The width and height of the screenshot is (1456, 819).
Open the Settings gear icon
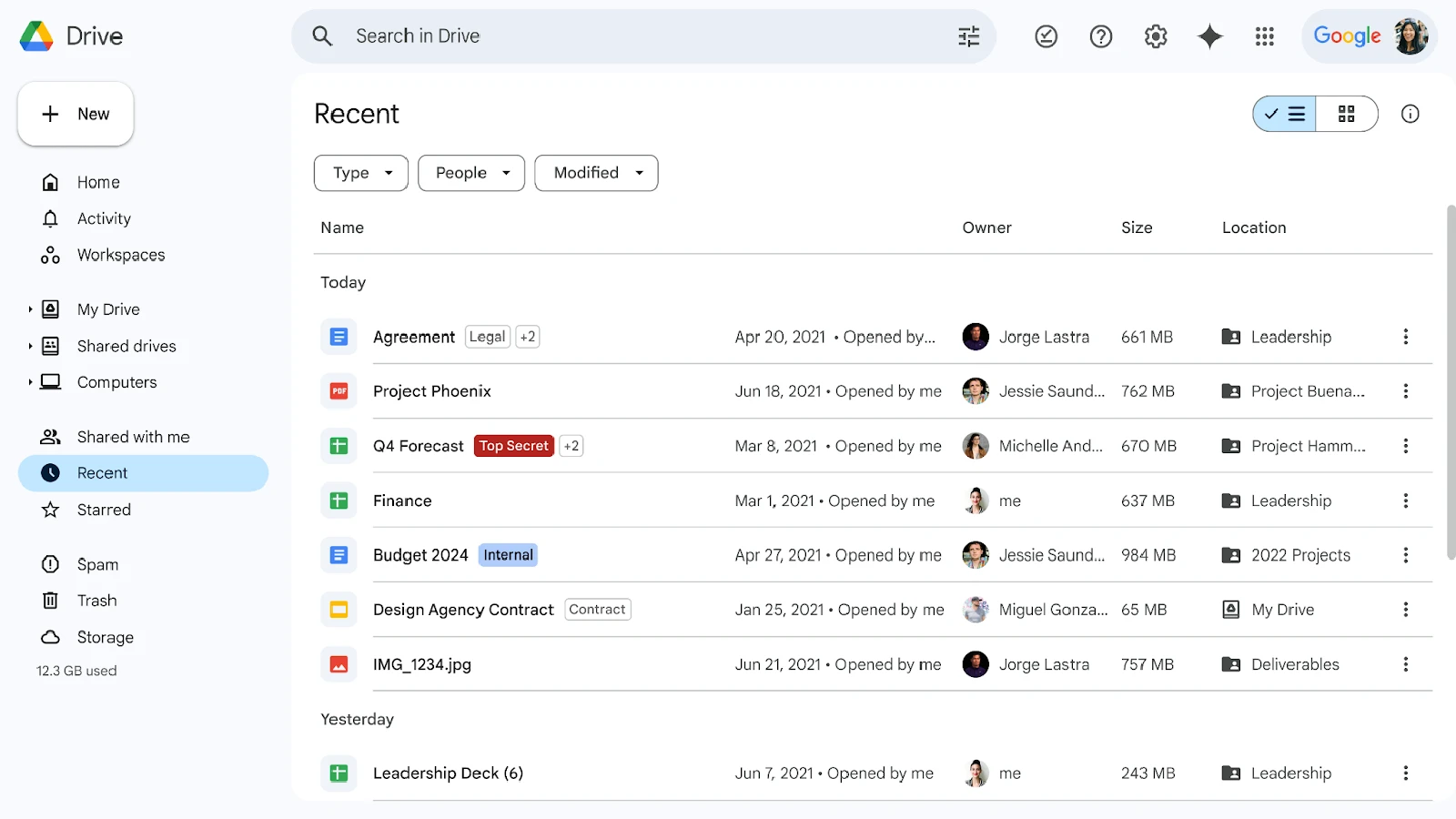click(1156, 36)
